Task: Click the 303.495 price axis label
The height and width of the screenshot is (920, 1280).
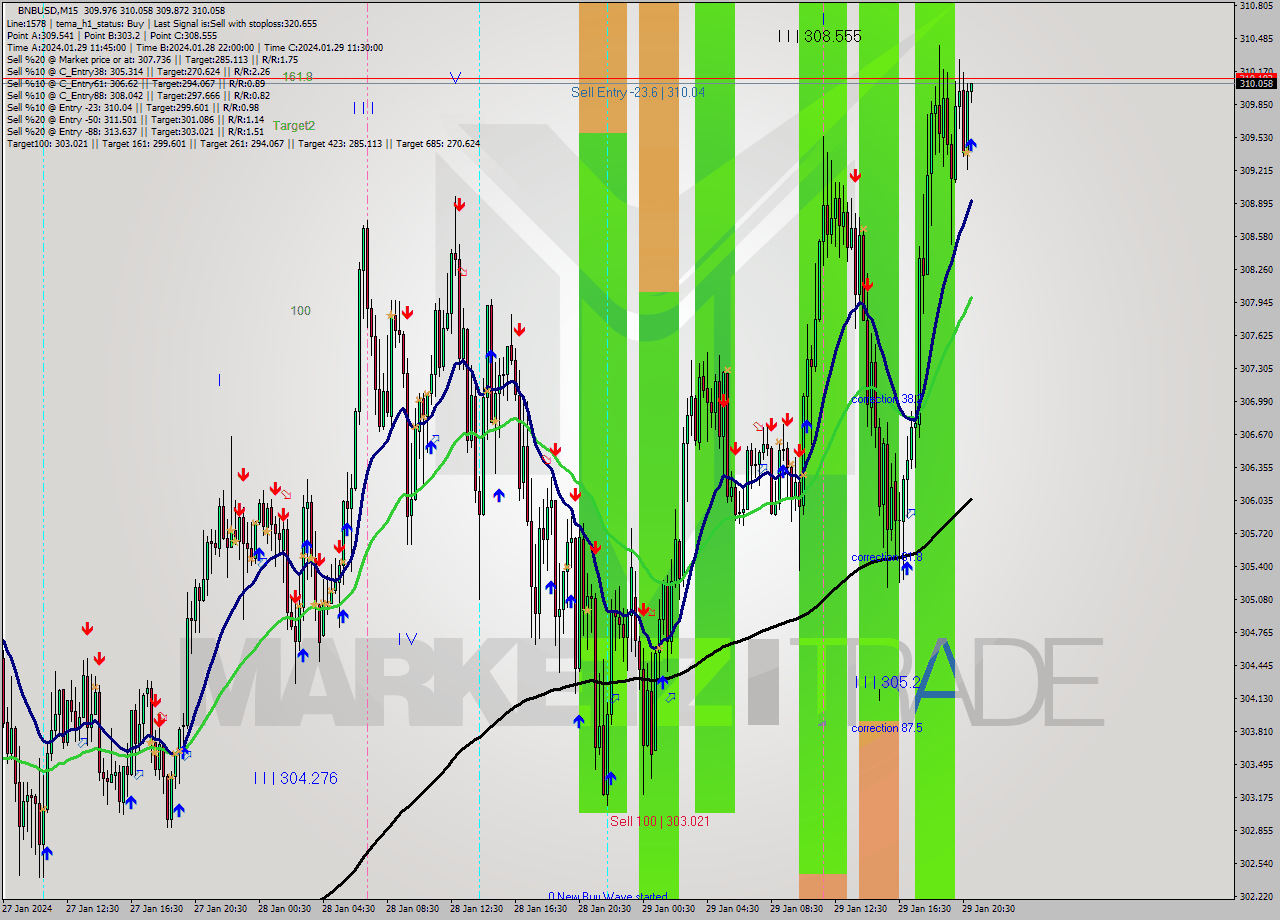Action: [1256, 765]
